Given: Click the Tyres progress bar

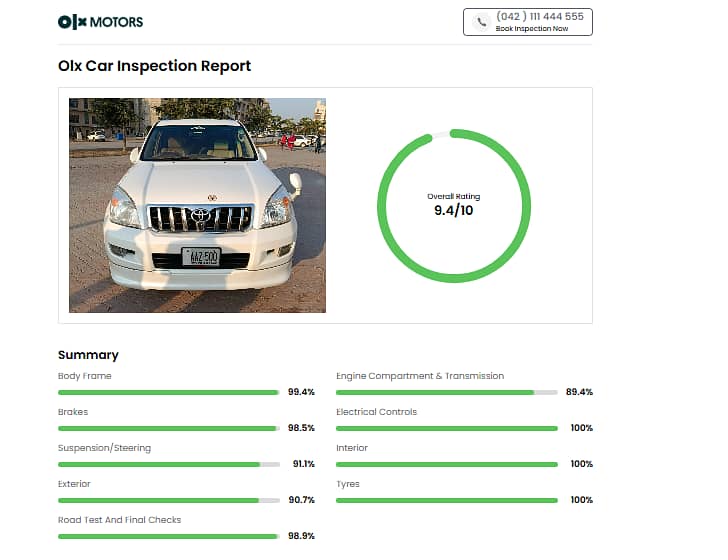Looking at the screenshot, I should [x=446, y=500].
